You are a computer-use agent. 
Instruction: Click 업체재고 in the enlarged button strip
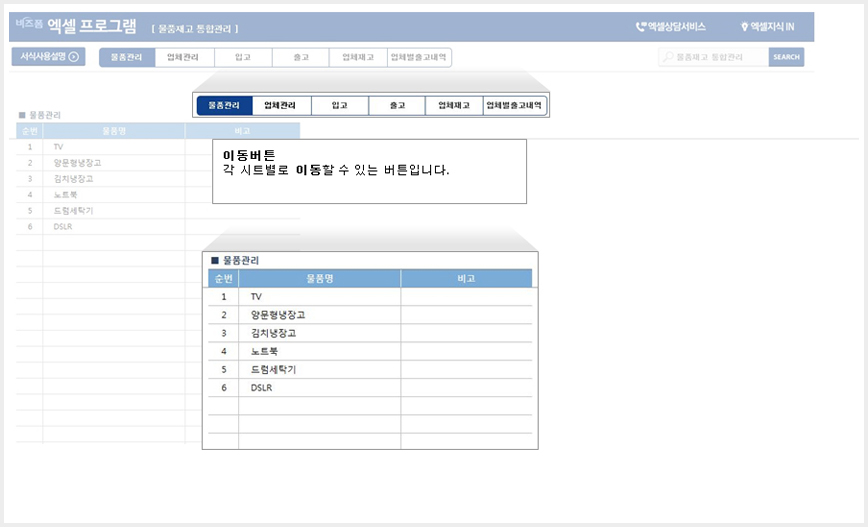point(454,105)
